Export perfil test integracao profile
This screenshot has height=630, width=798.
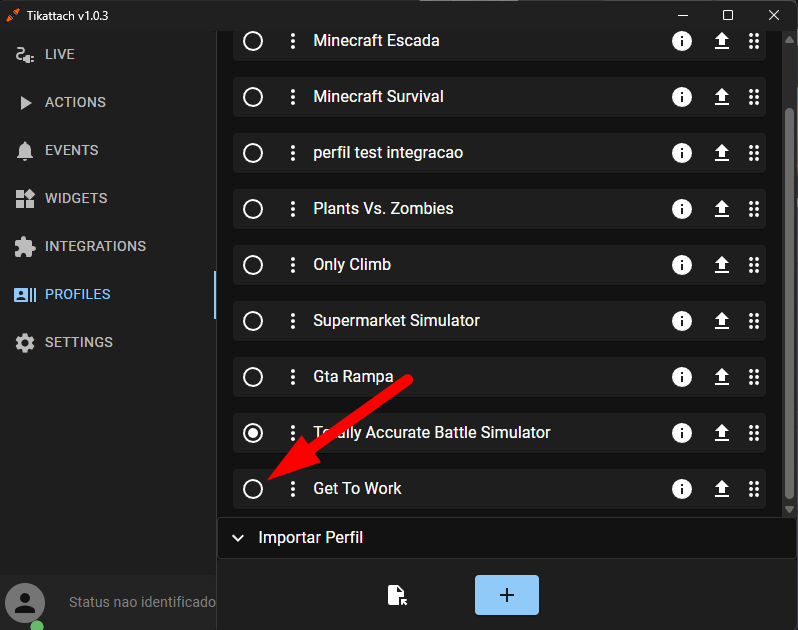(722, 153)
